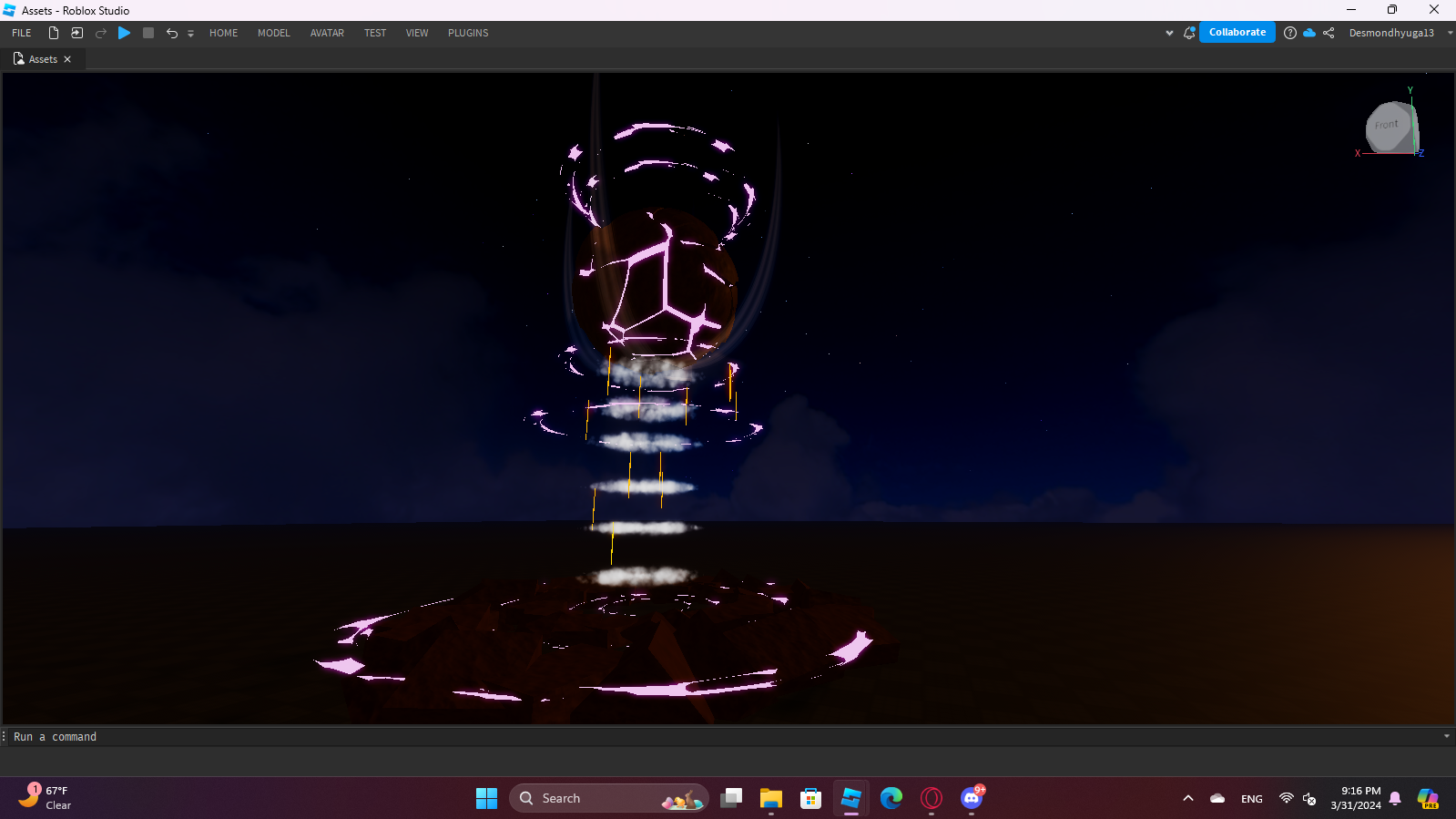Switch to the MODEL ribbon tab
The height and width of the screenshot is (819, 1456).
(x=274, y=33)
